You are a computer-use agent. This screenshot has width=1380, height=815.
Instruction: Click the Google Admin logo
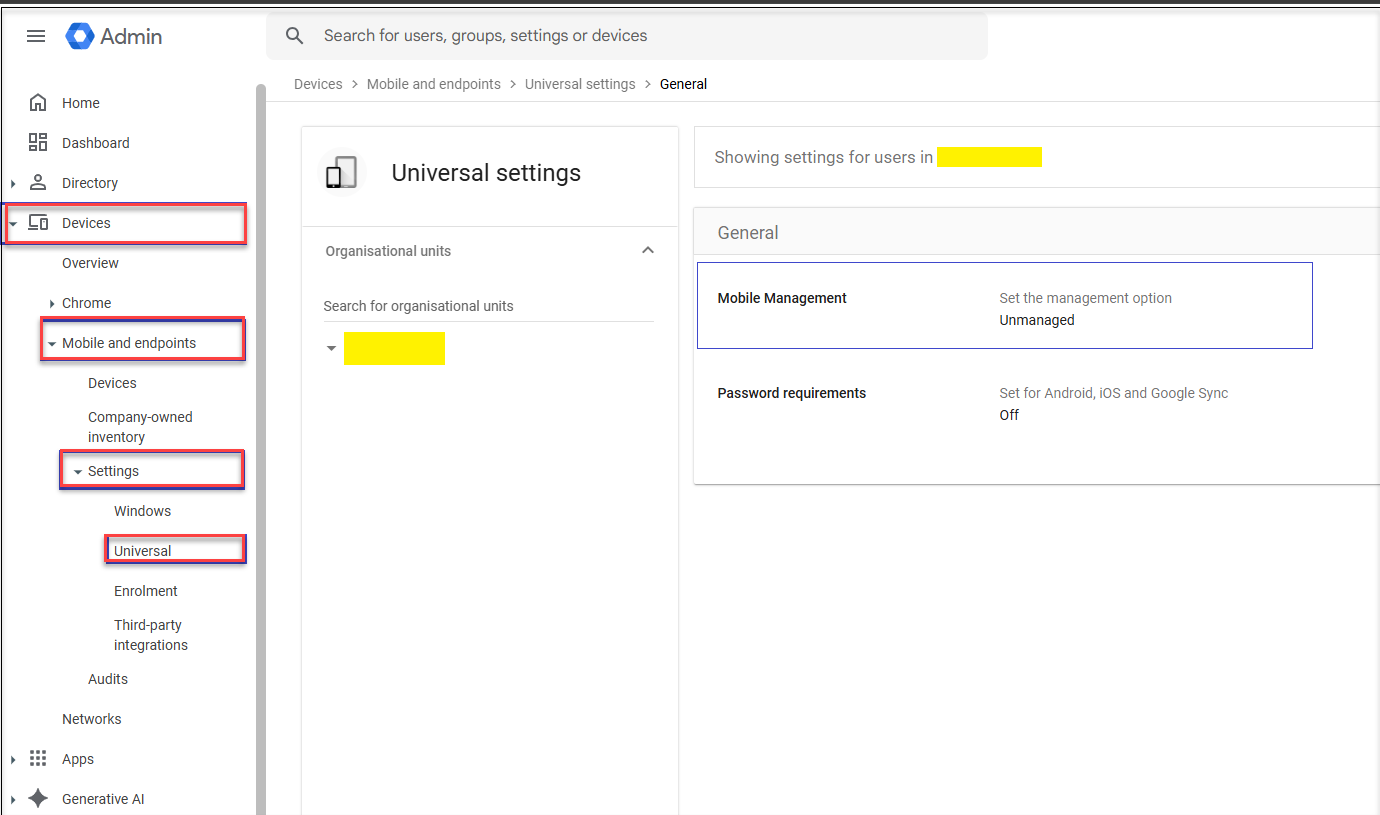tap(114, 36)
